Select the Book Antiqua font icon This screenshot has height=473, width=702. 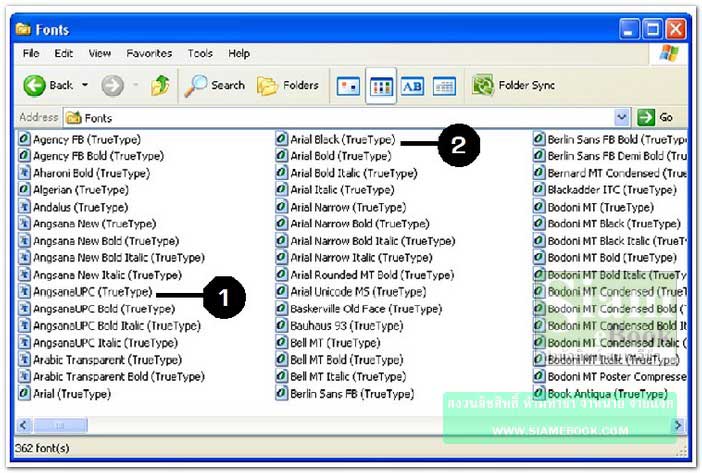539,394
